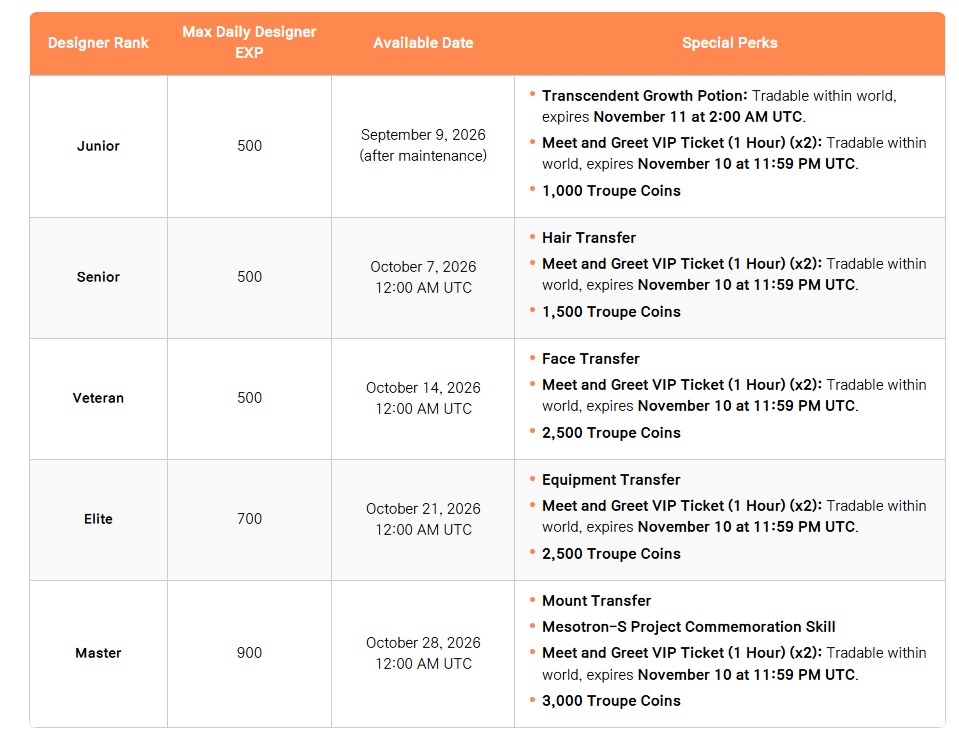Click the Transcendent Growth Potion perk text
959x733 pixels.
(x=645, y=96)
